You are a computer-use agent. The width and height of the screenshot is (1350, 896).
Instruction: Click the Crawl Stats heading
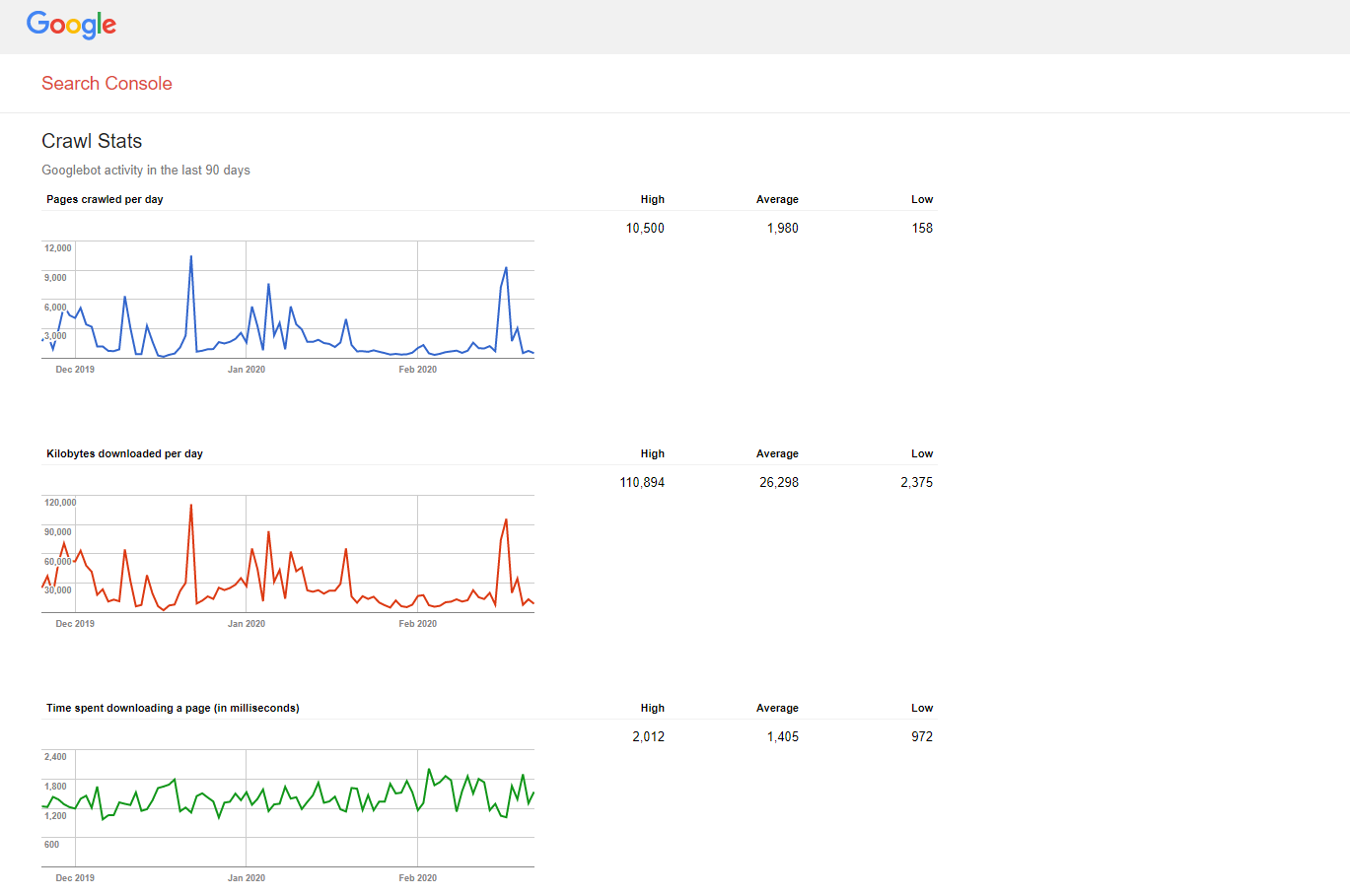(x=92, y=141)
